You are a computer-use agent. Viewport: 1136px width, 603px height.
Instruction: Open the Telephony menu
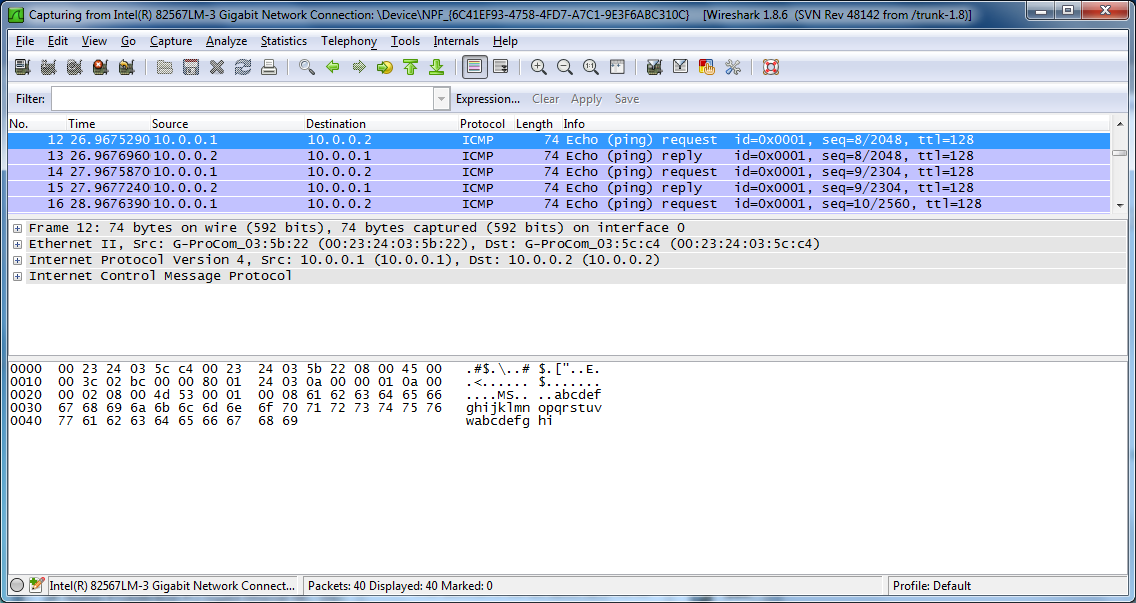[x=348, y=41]
